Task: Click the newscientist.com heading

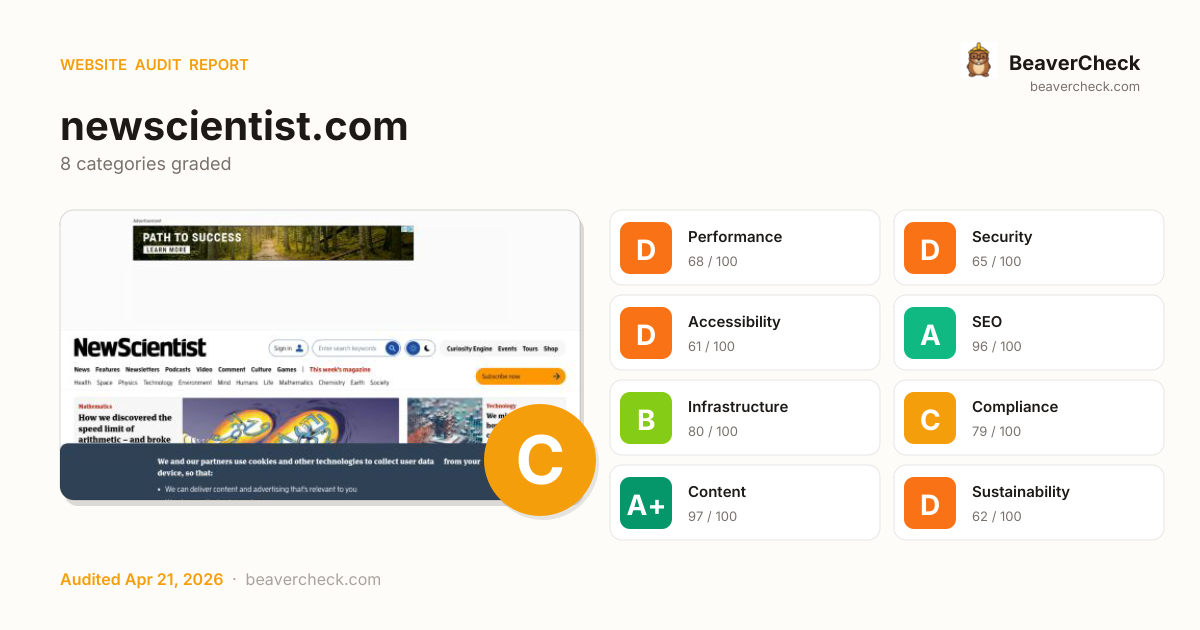Action: 234,127
